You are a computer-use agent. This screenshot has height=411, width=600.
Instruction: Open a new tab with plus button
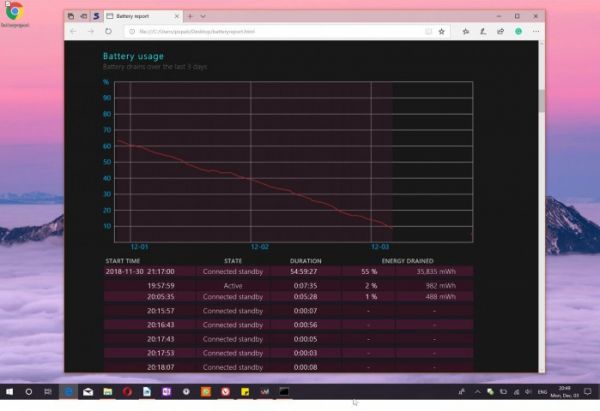click(190, 16)
